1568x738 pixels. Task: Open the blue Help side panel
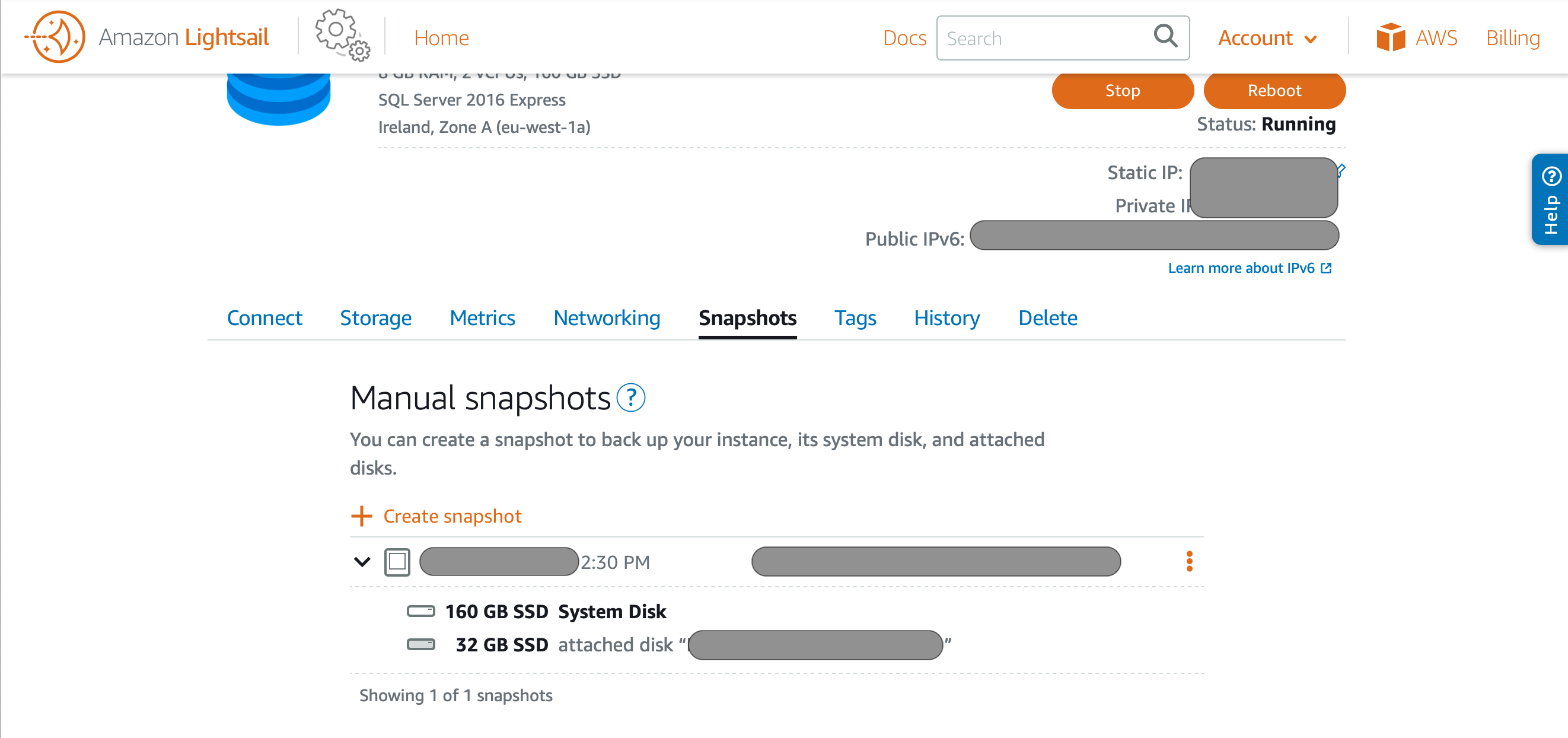click(x=1550, y=199)
